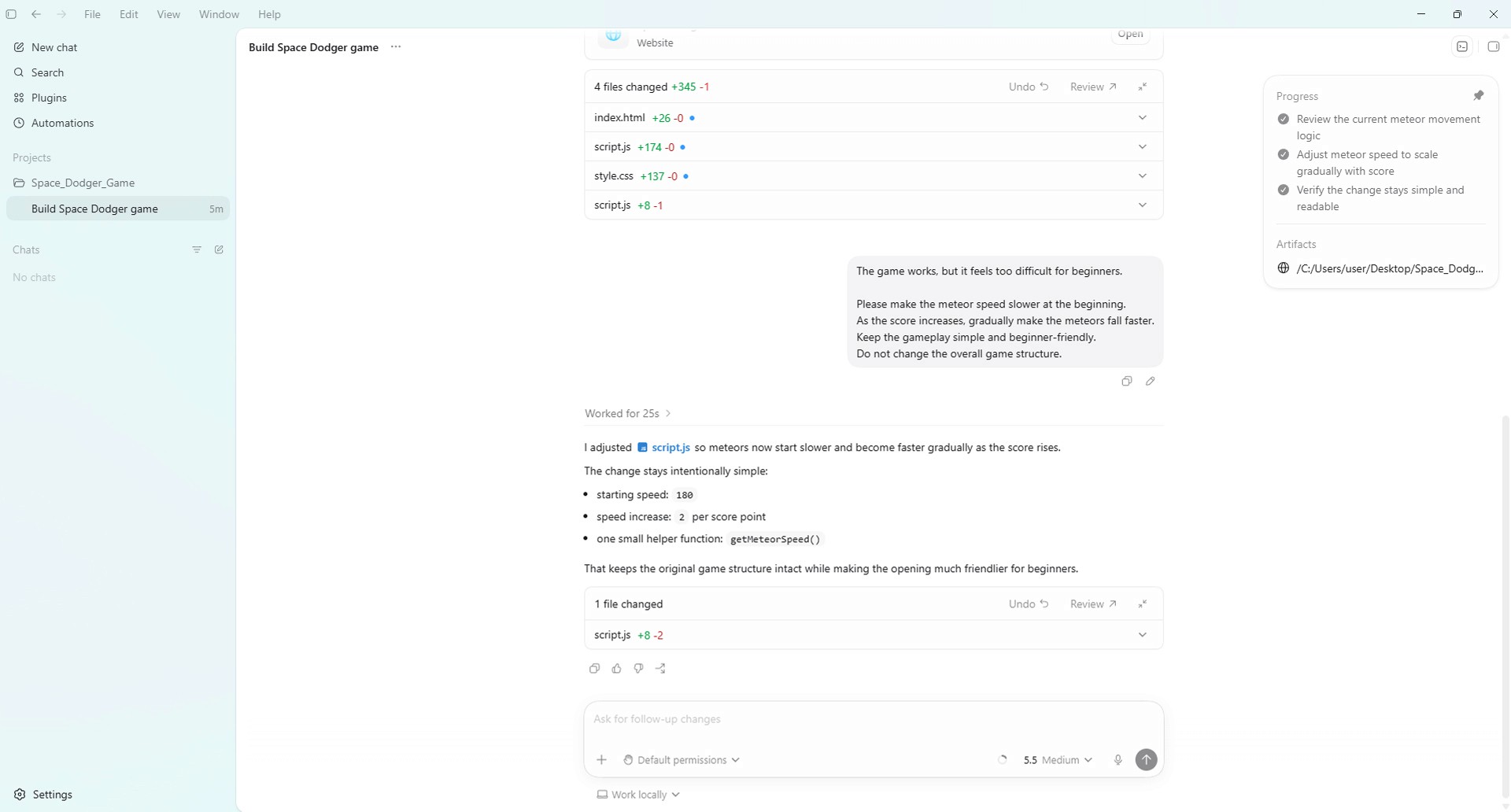Review the 1 file changed diff
The width and height of the screenshot is (1511, 812).
click(1093, 604)
